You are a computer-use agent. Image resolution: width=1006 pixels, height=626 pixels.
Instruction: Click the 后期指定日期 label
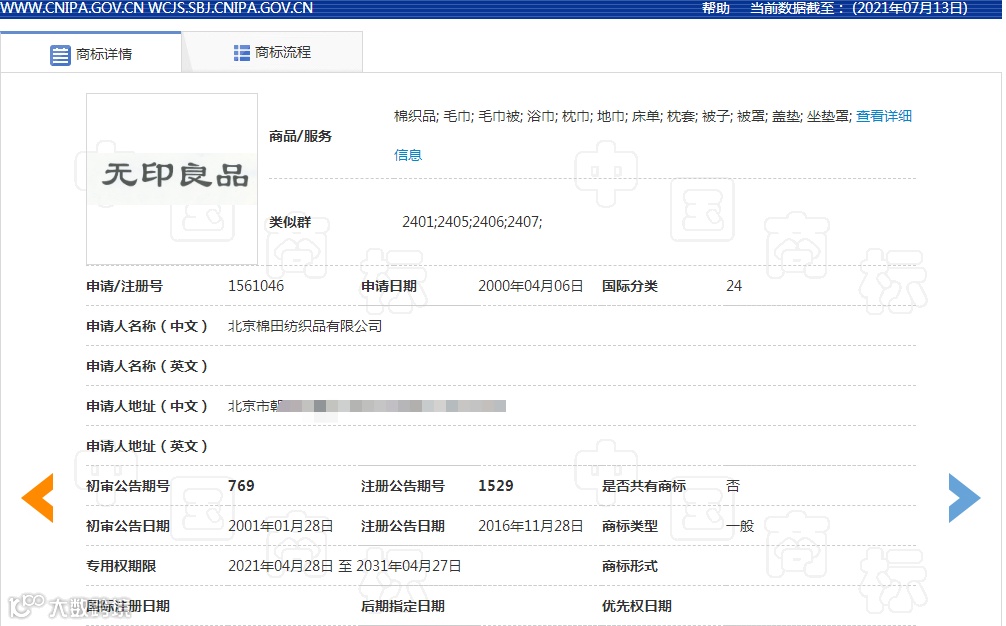tap(403, 606)
